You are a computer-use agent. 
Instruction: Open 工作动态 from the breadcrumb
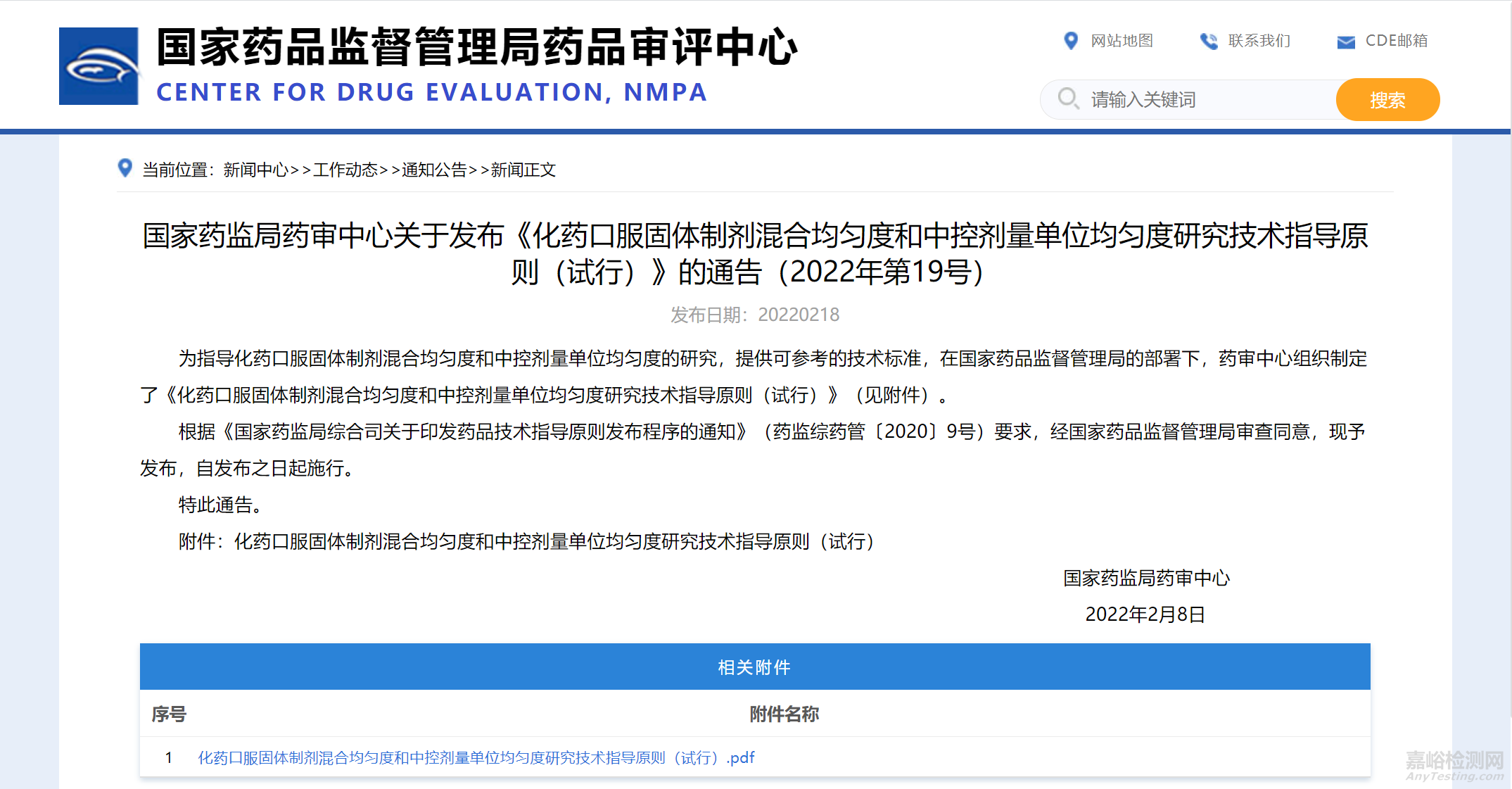point(345,170)
